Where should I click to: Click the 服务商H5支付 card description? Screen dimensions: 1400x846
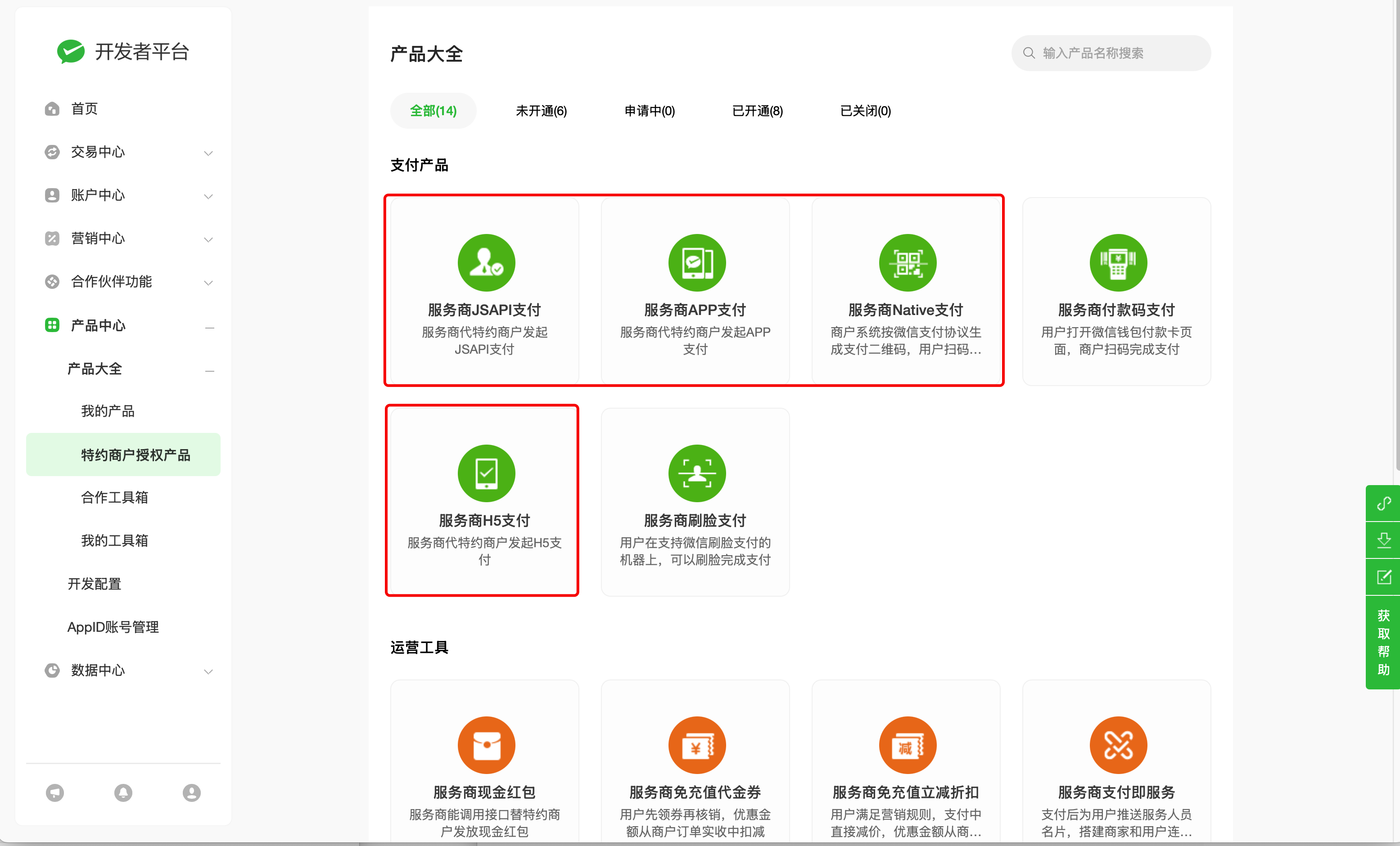click(484, 551)
